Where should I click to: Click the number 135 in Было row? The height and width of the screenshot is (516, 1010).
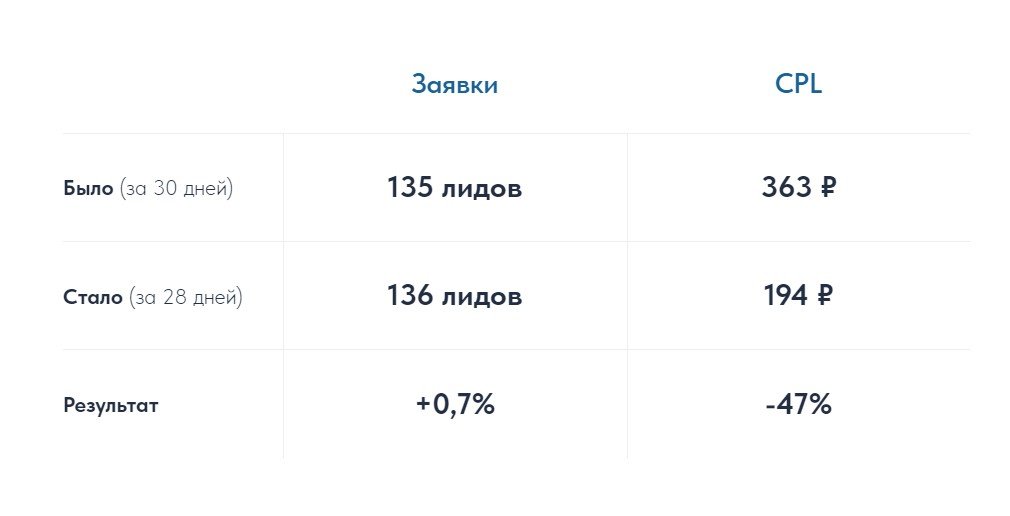408,188
